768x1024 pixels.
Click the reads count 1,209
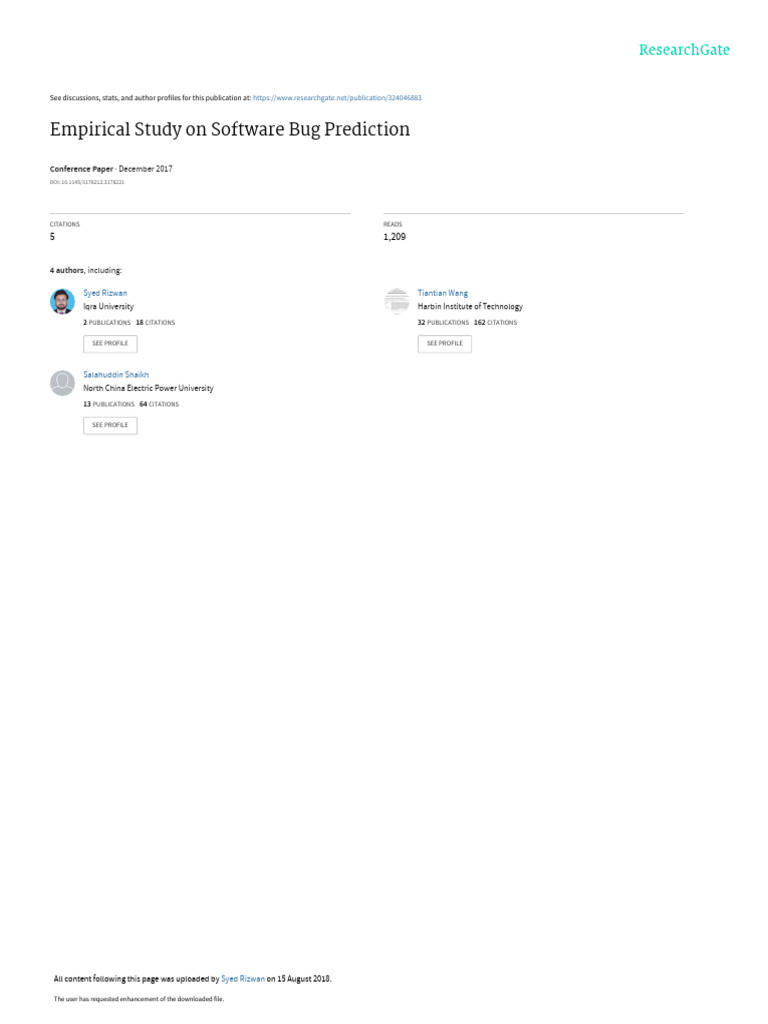tap(394, 237)
